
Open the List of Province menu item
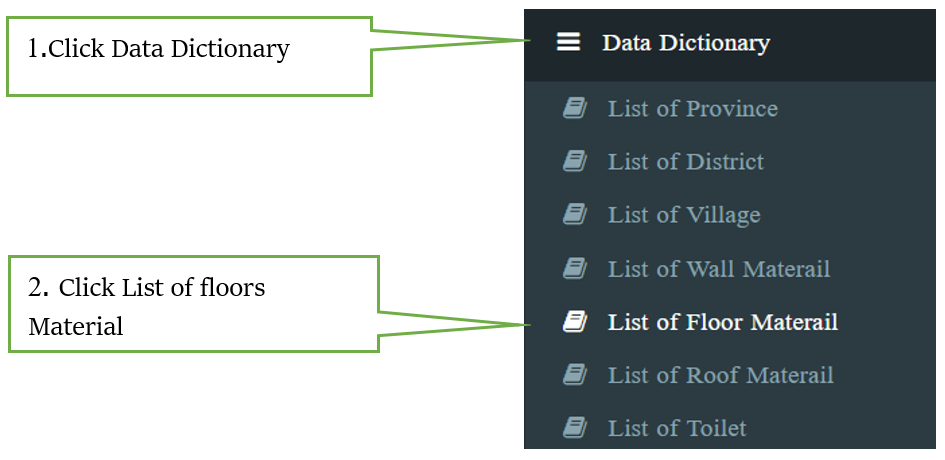[730, 109]
